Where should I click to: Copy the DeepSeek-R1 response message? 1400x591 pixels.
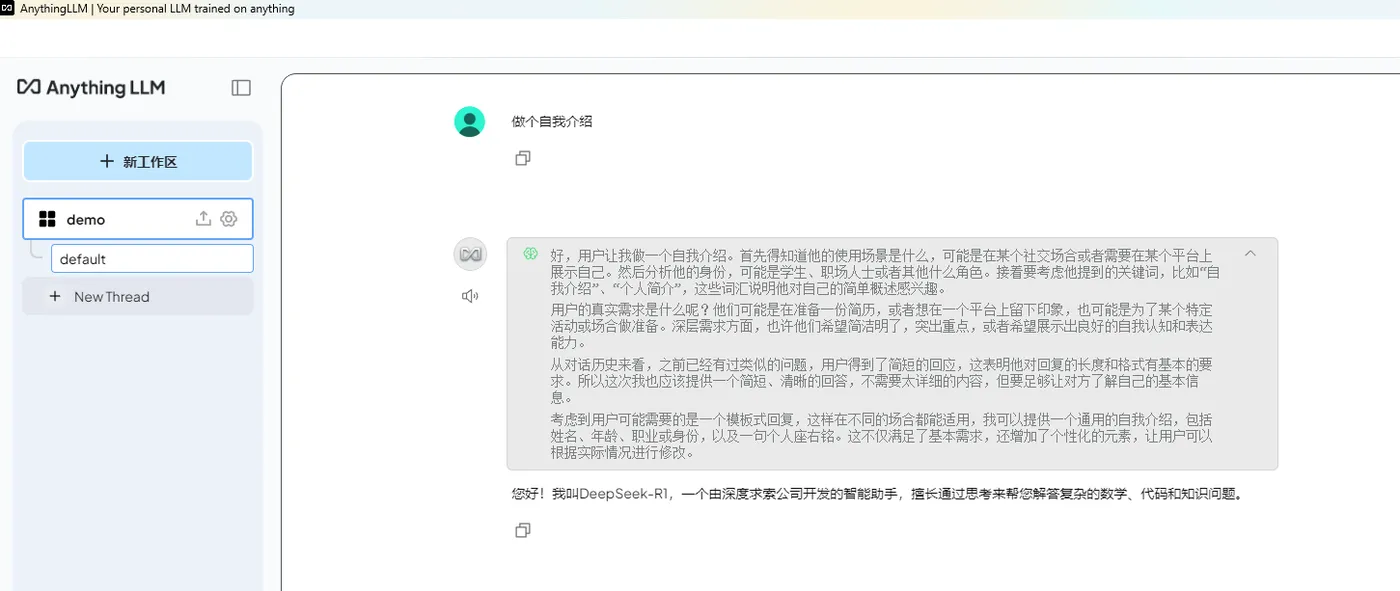[x=522, y=530]
